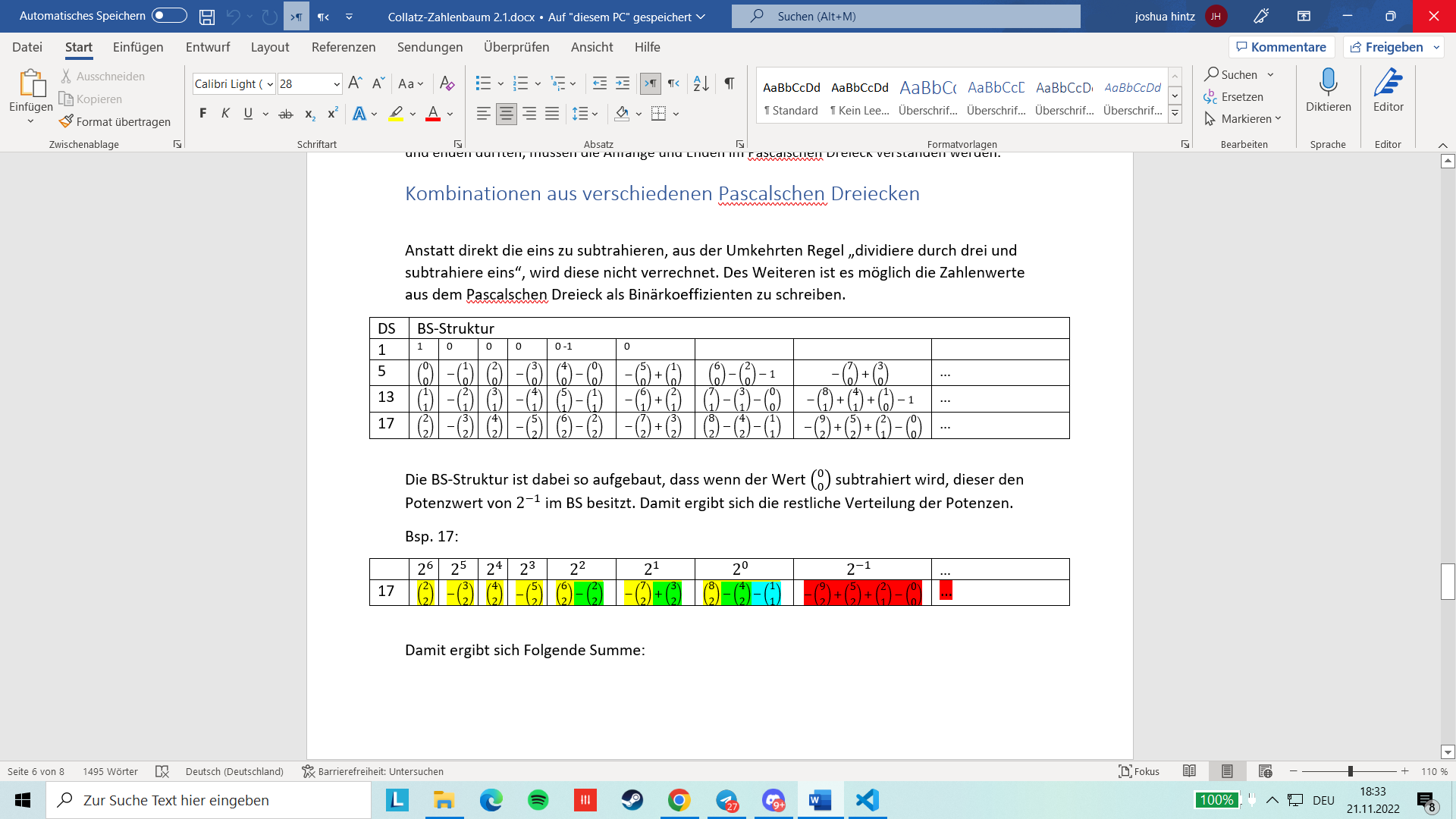Click the Redo/Repeat icon
Viewport: 1456px width, 819px height.
coord(269,16)
